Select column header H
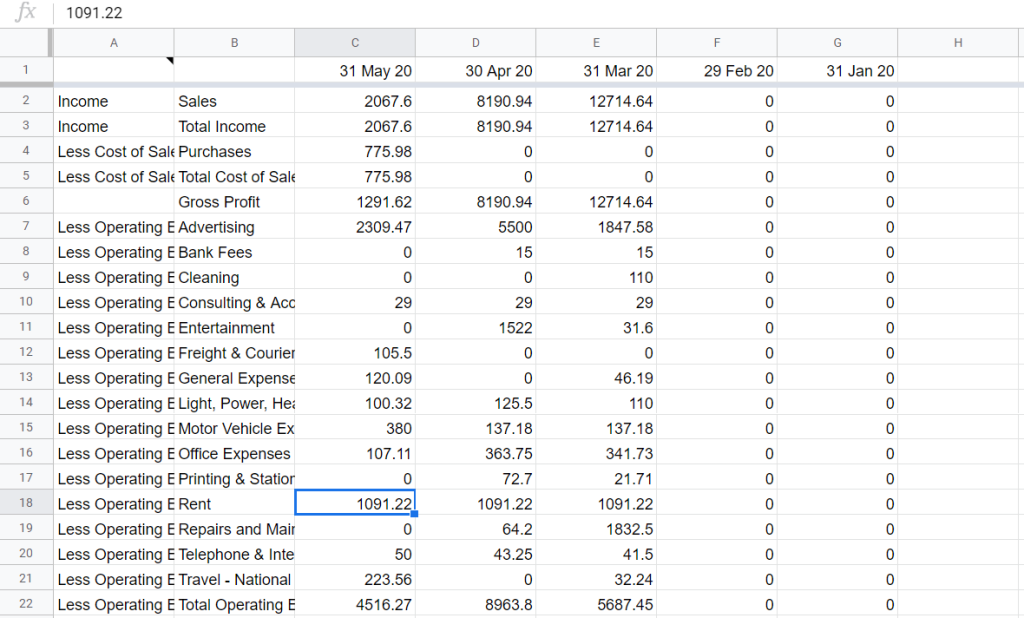Screen dimensions: 1024x618 tap(958, 42)
